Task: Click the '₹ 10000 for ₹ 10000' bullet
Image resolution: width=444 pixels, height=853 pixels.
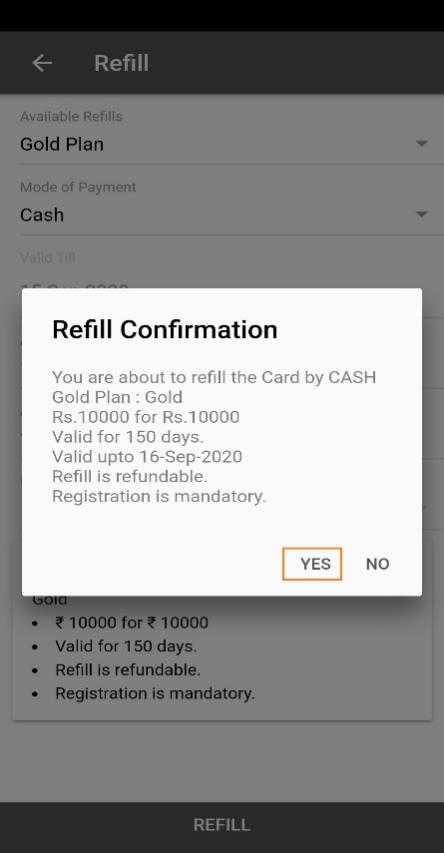Action: (132, 623)
